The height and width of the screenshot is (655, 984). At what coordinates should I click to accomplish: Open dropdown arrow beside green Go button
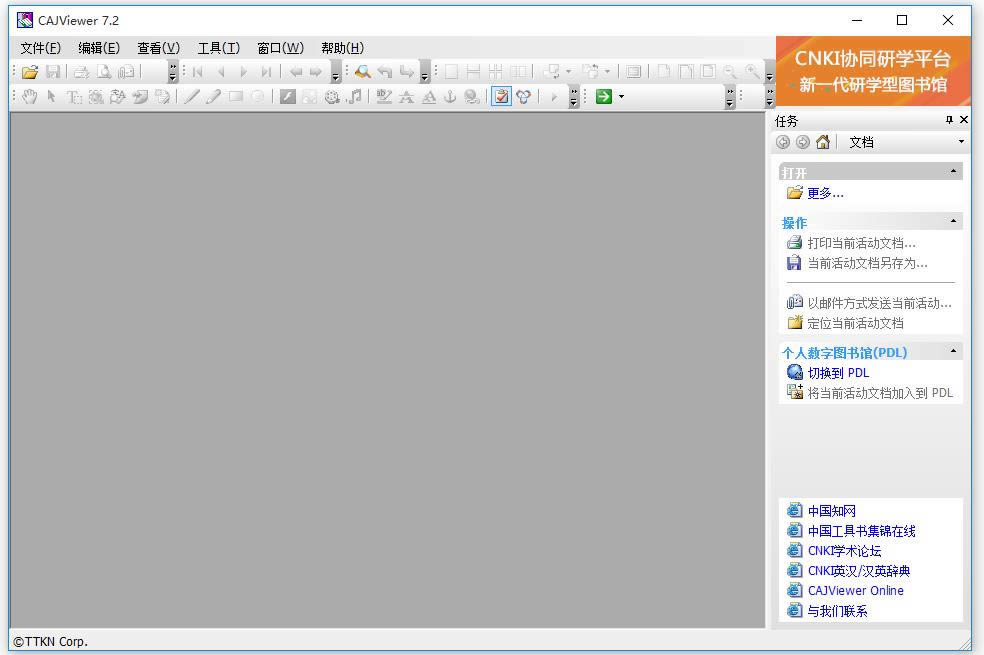tap(621, 97)
